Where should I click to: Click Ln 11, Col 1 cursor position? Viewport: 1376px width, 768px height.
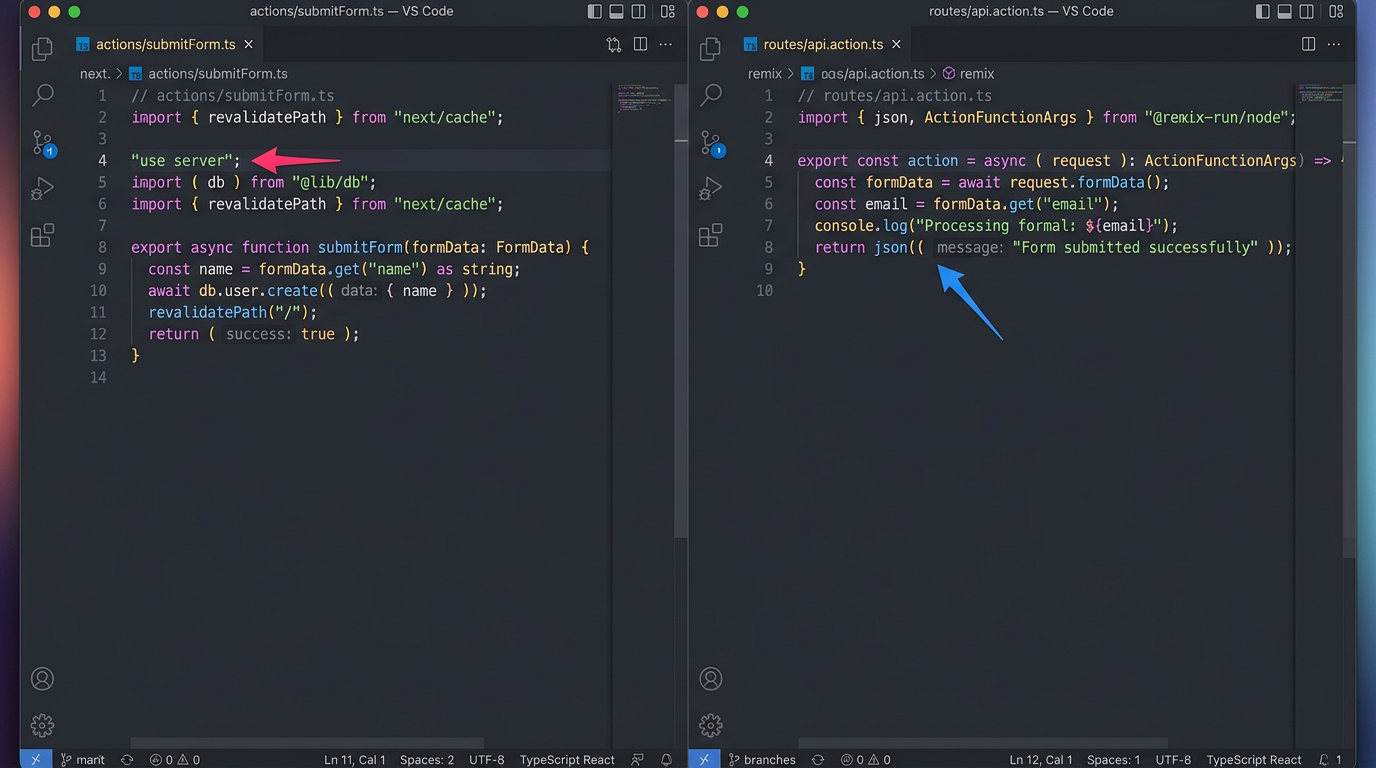point(355,760)
